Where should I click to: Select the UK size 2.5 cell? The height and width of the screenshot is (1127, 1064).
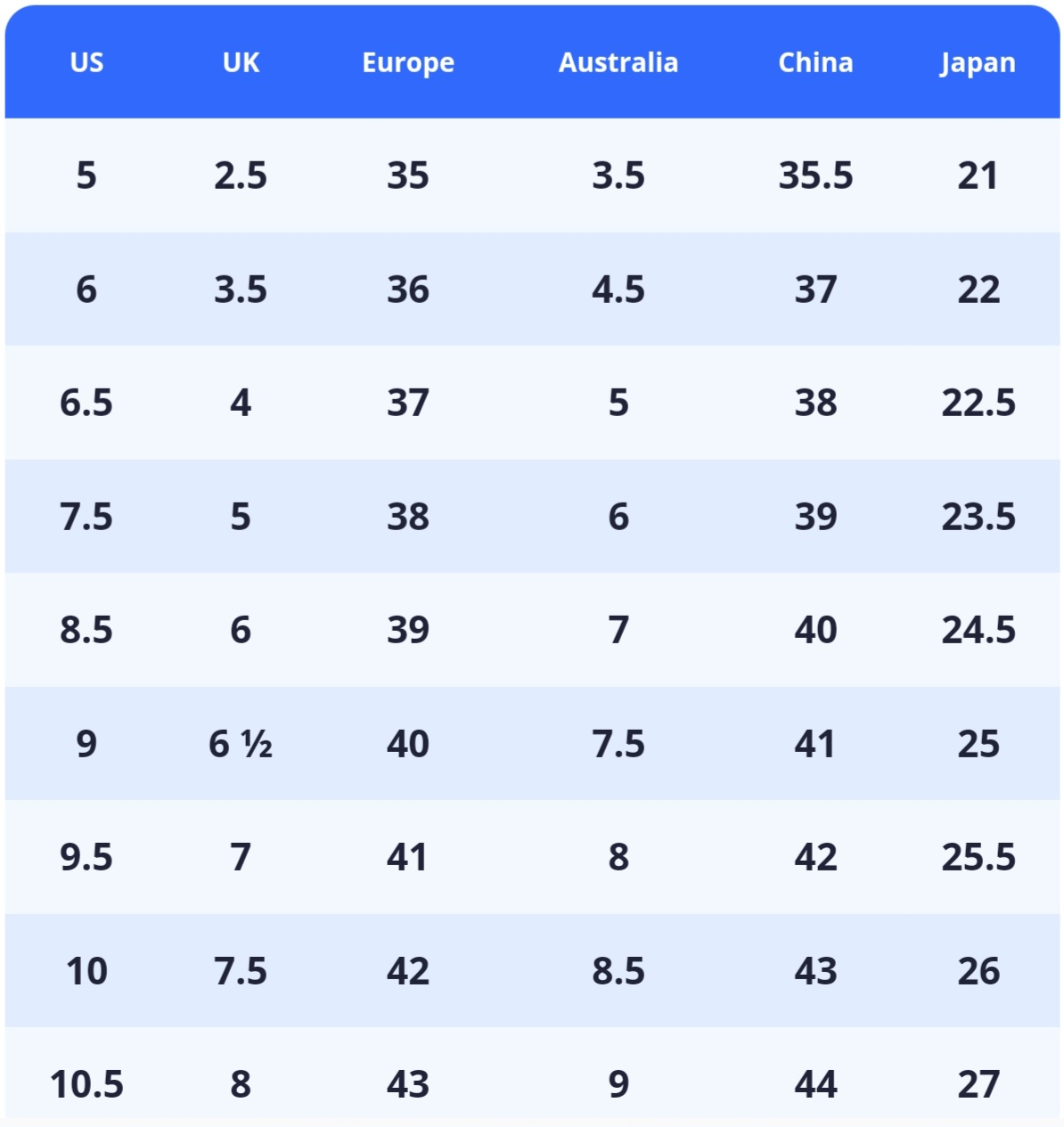pos(241,176)
